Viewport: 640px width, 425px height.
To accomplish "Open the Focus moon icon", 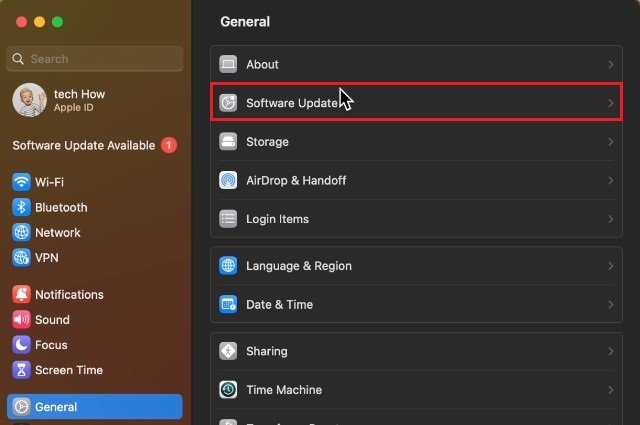I will pos(21,345).
